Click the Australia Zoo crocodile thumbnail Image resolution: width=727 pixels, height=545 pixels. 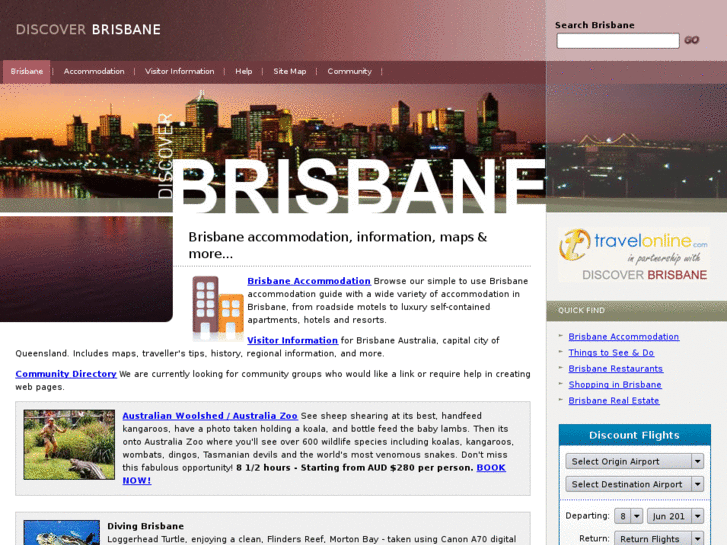(x=69, y=444)
